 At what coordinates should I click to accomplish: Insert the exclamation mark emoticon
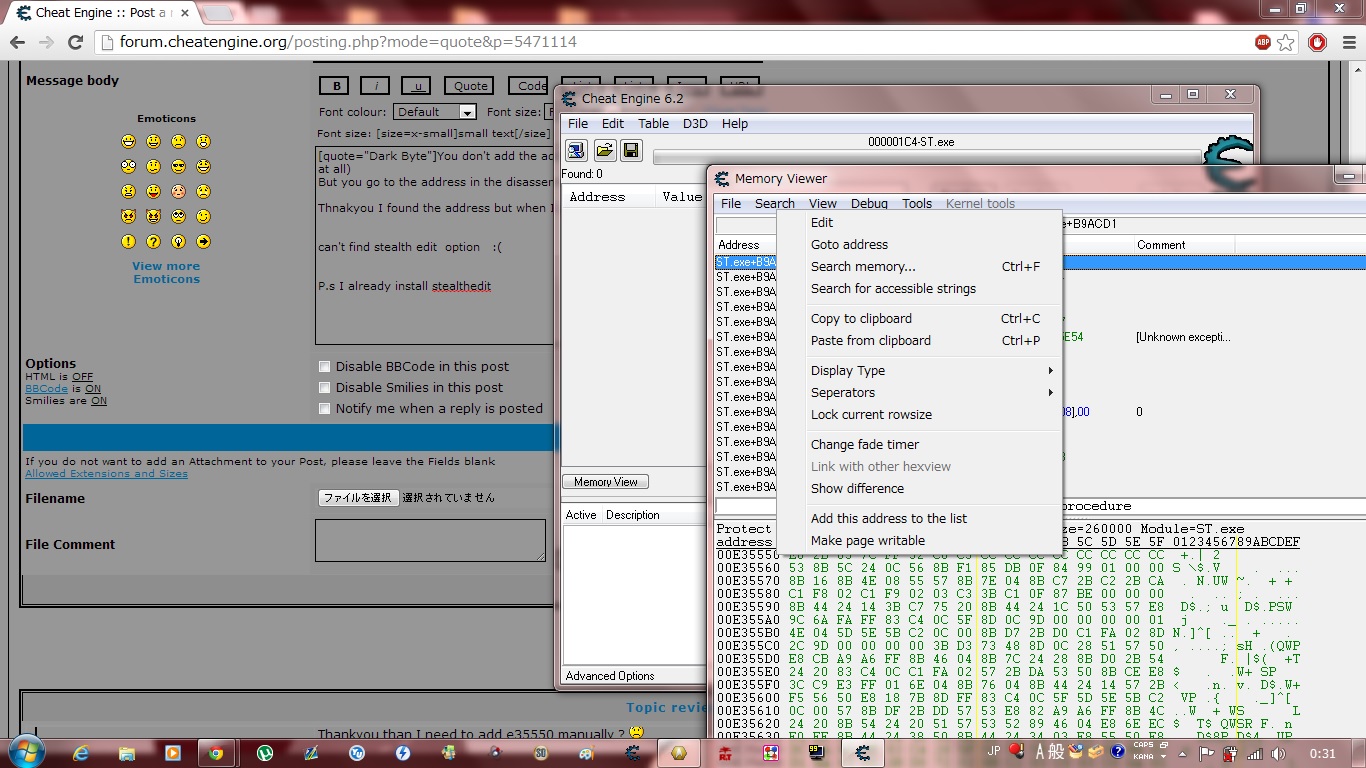click(128, 241)
